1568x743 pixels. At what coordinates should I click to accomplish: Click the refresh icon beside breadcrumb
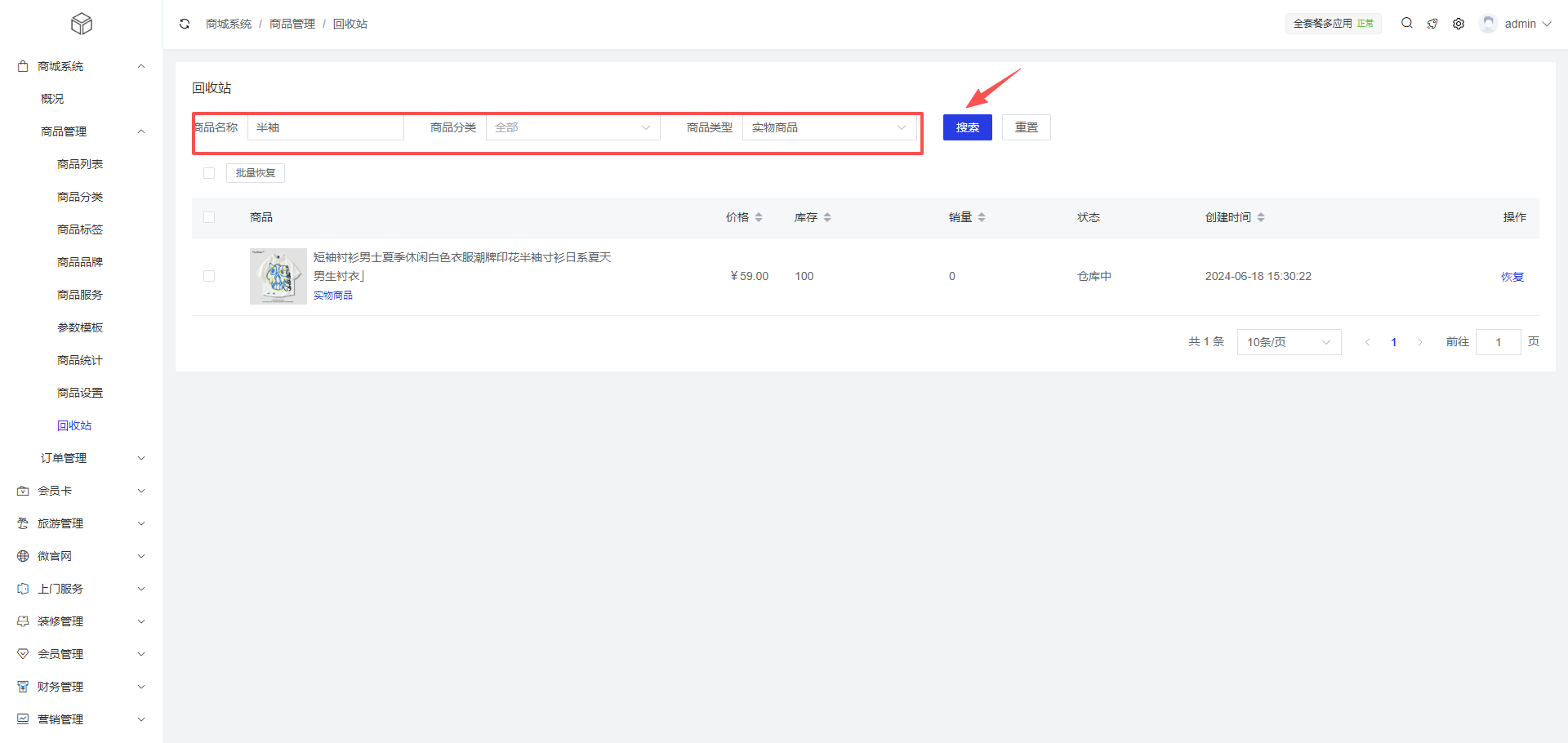[185, 24]
